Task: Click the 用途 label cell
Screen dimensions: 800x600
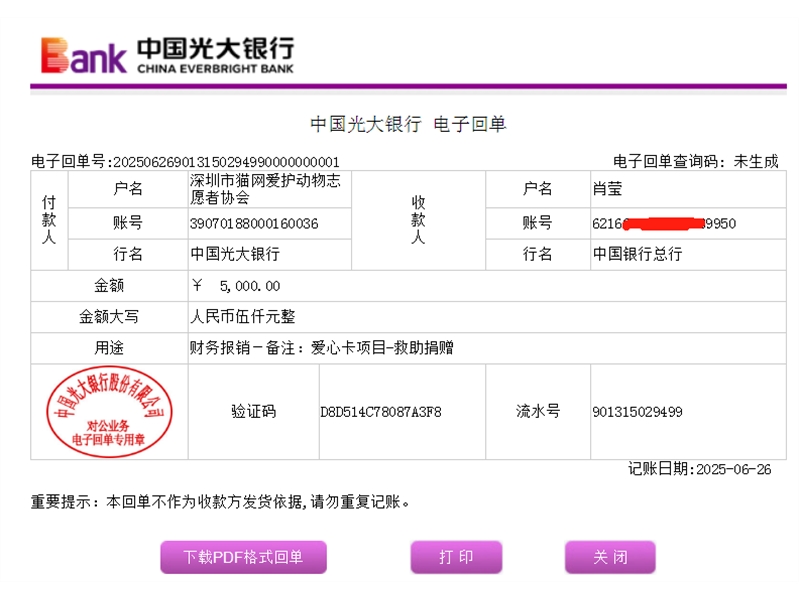Action: click(x=109, y=348)
